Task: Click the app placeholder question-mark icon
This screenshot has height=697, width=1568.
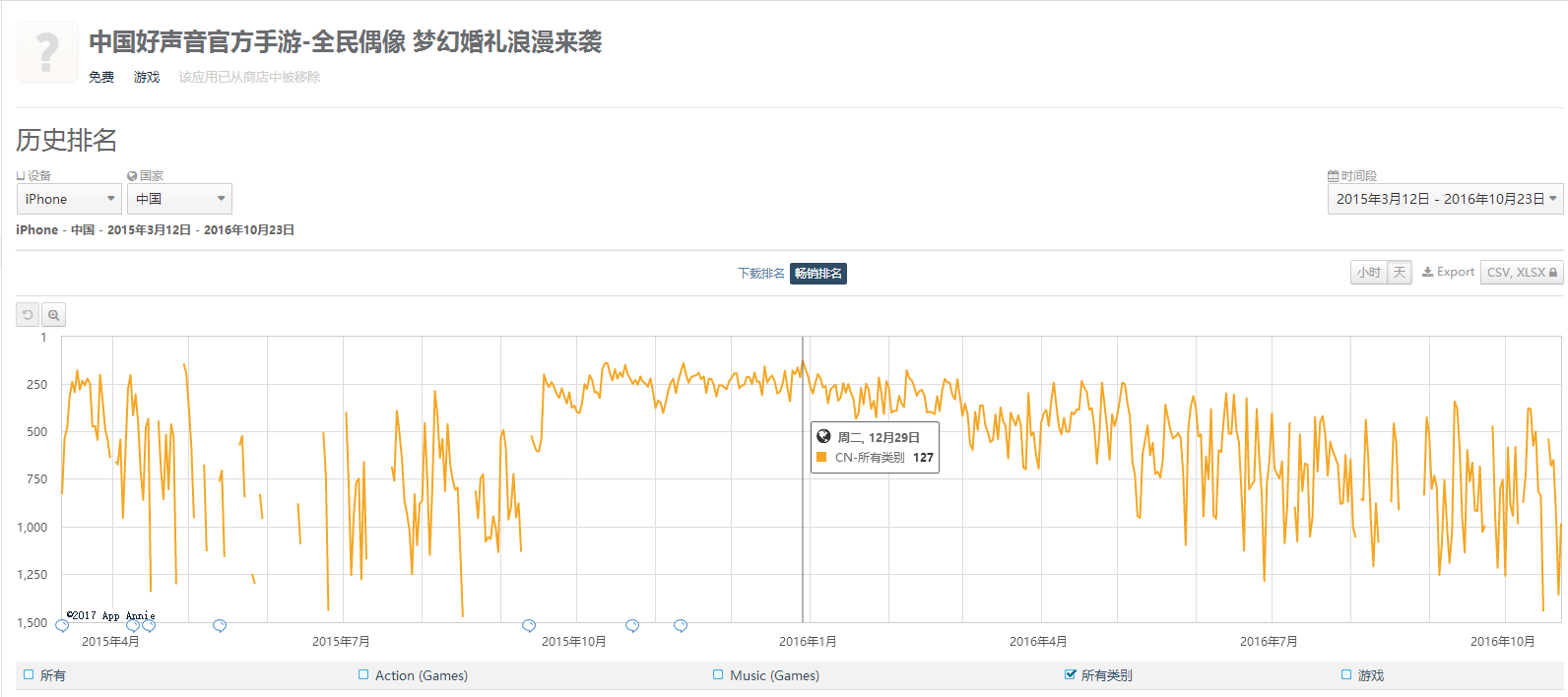Action: pos(47,52)
